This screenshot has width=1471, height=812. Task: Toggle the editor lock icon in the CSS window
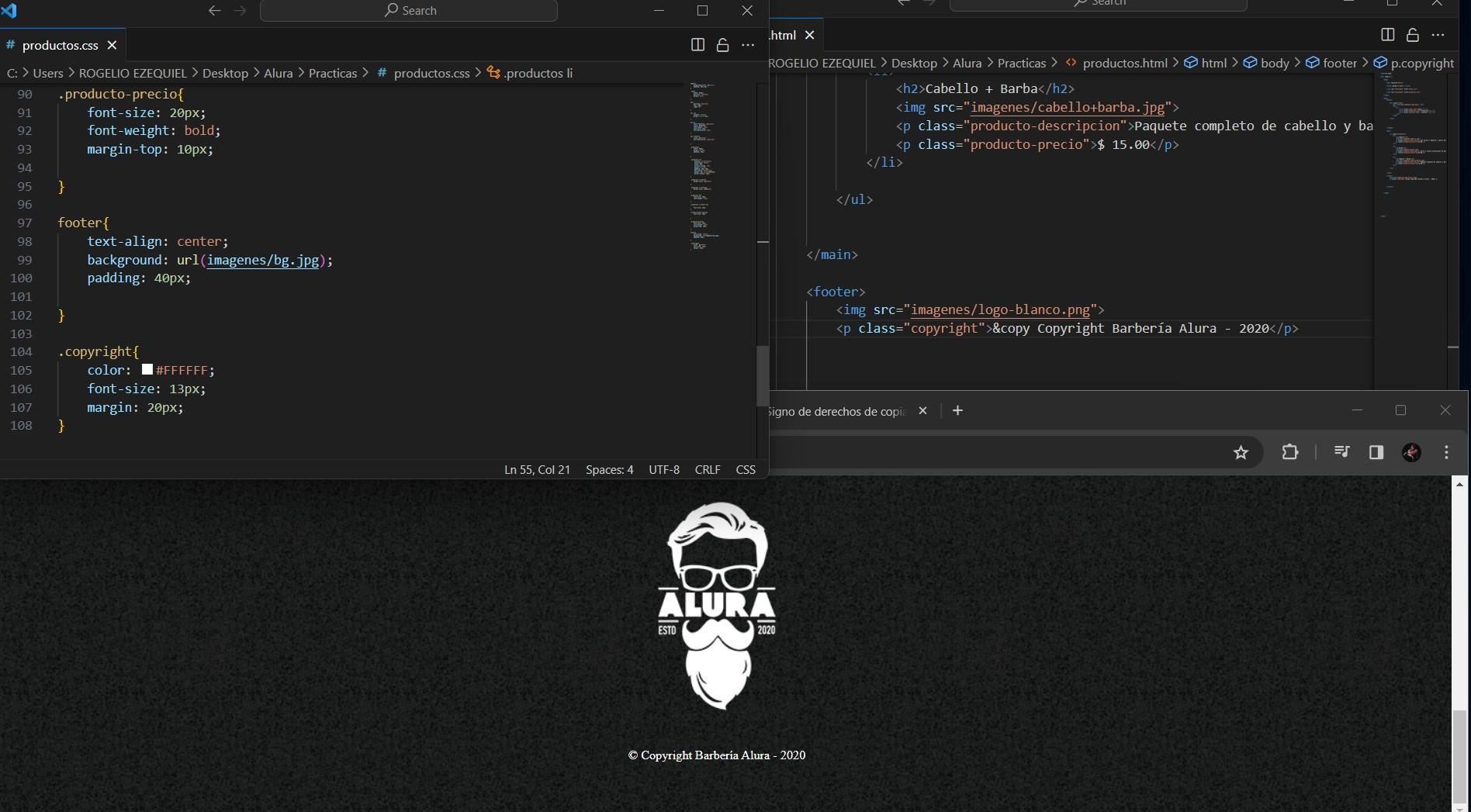coord(722,45)
